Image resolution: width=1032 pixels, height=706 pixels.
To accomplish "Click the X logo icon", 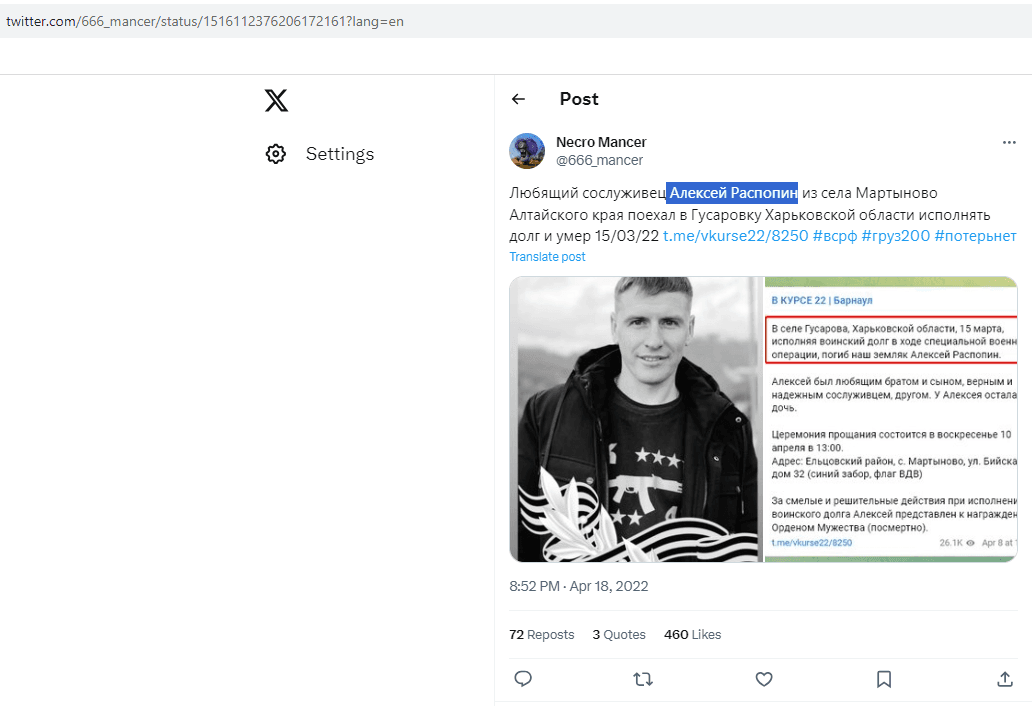I will [276, 101].
